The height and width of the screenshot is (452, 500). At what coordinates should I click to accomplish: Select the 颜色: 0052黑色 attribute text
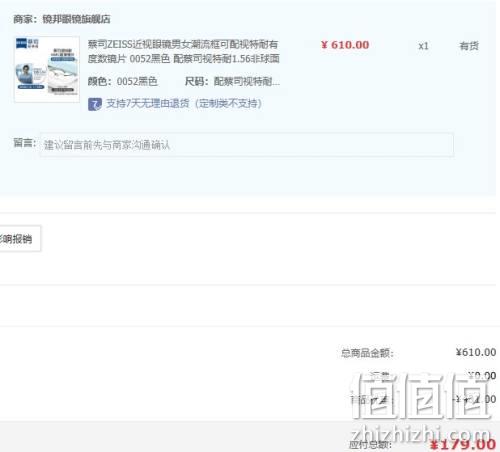122,81
